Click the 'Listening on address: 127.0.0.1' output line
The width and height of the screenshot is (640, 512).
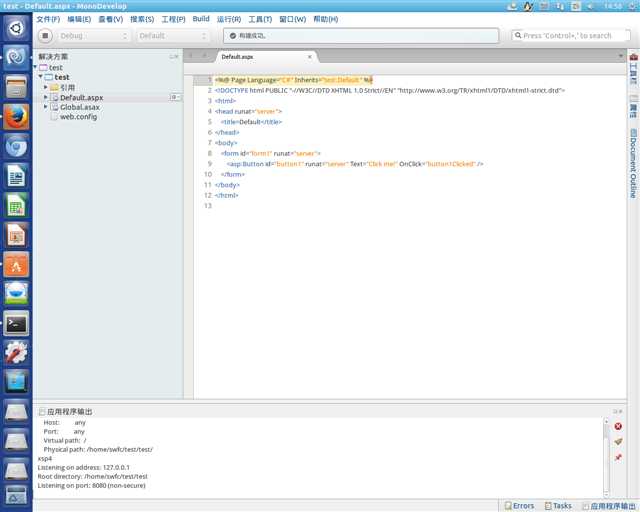pyautogui.click(x=83, y=467)
